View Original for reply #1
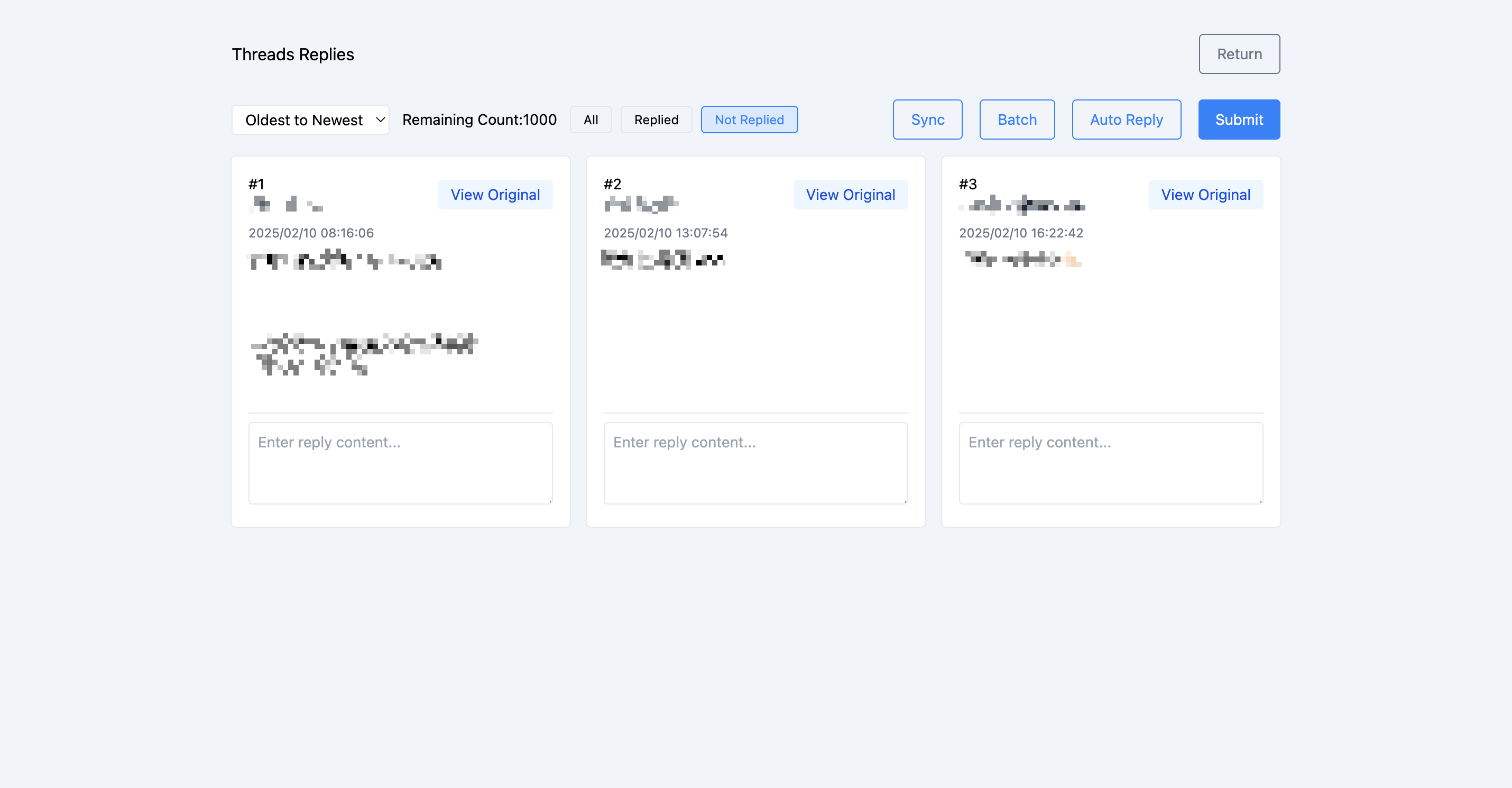 pos(495,195)
